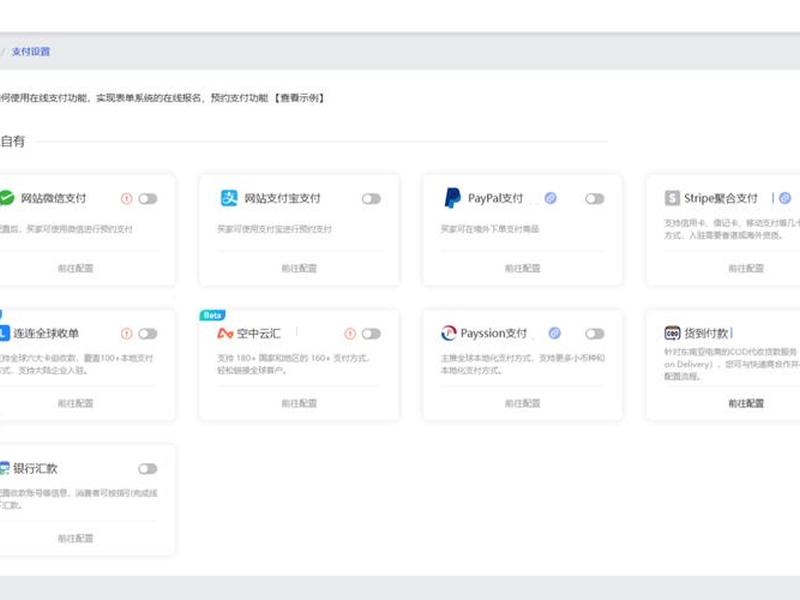
Task: Click the 银行汇款 title text
Action: pos(35,468)
